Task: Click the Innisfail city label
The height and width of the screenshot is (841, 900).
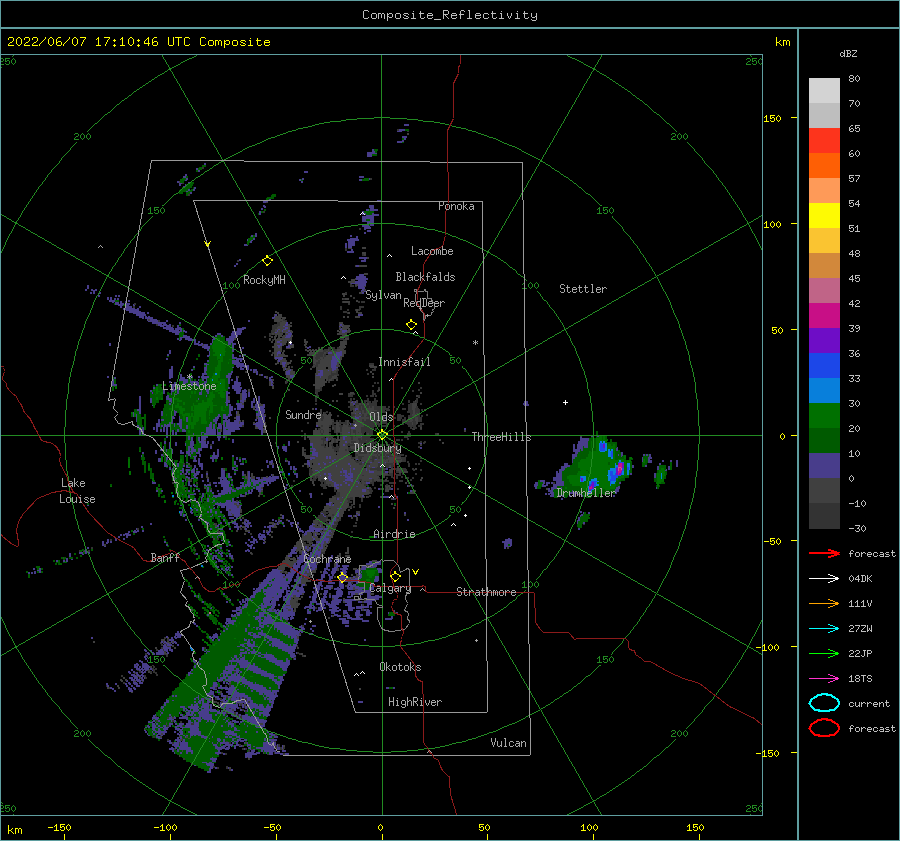Action: pyautogui.click(x=404, y=362)
